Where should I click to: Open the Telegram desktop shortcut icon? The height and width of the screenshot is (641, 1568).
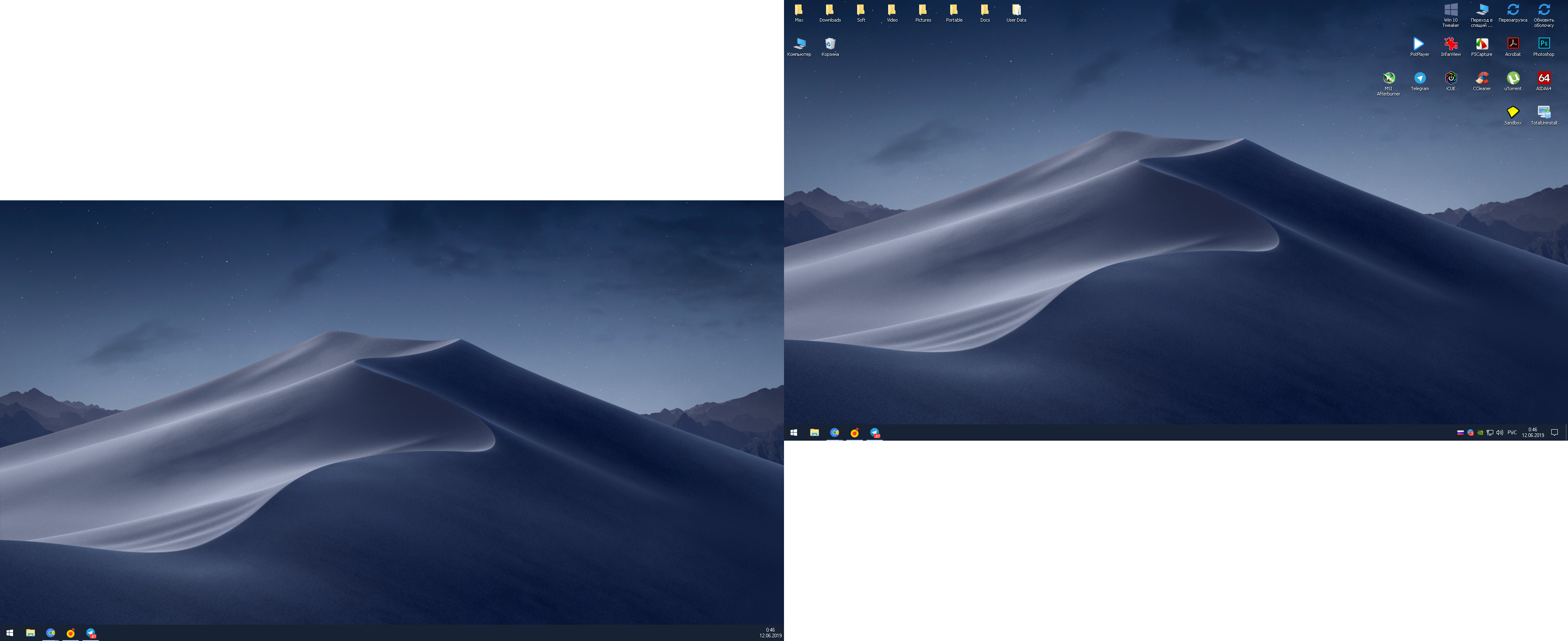(x=1419, y=82)
